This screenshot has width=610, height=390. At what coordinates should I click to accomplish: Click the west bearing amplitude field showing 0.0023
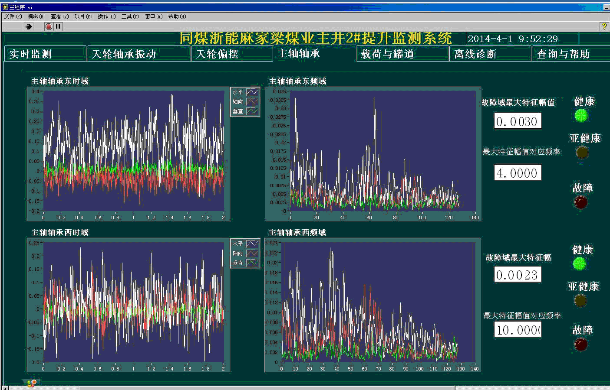tap(517, 275)
